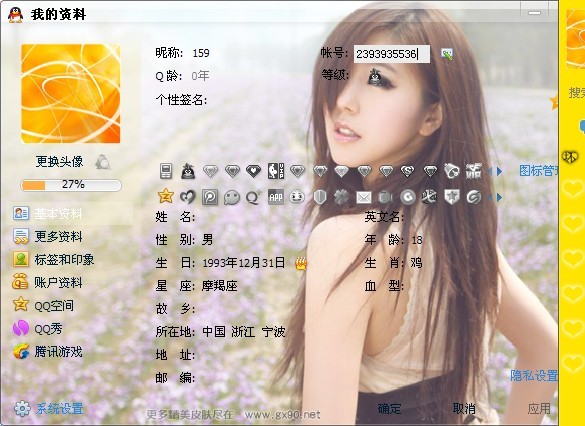Click the gender value 男
Viewport: 585px width, 426px height.
tap(207, 240)
